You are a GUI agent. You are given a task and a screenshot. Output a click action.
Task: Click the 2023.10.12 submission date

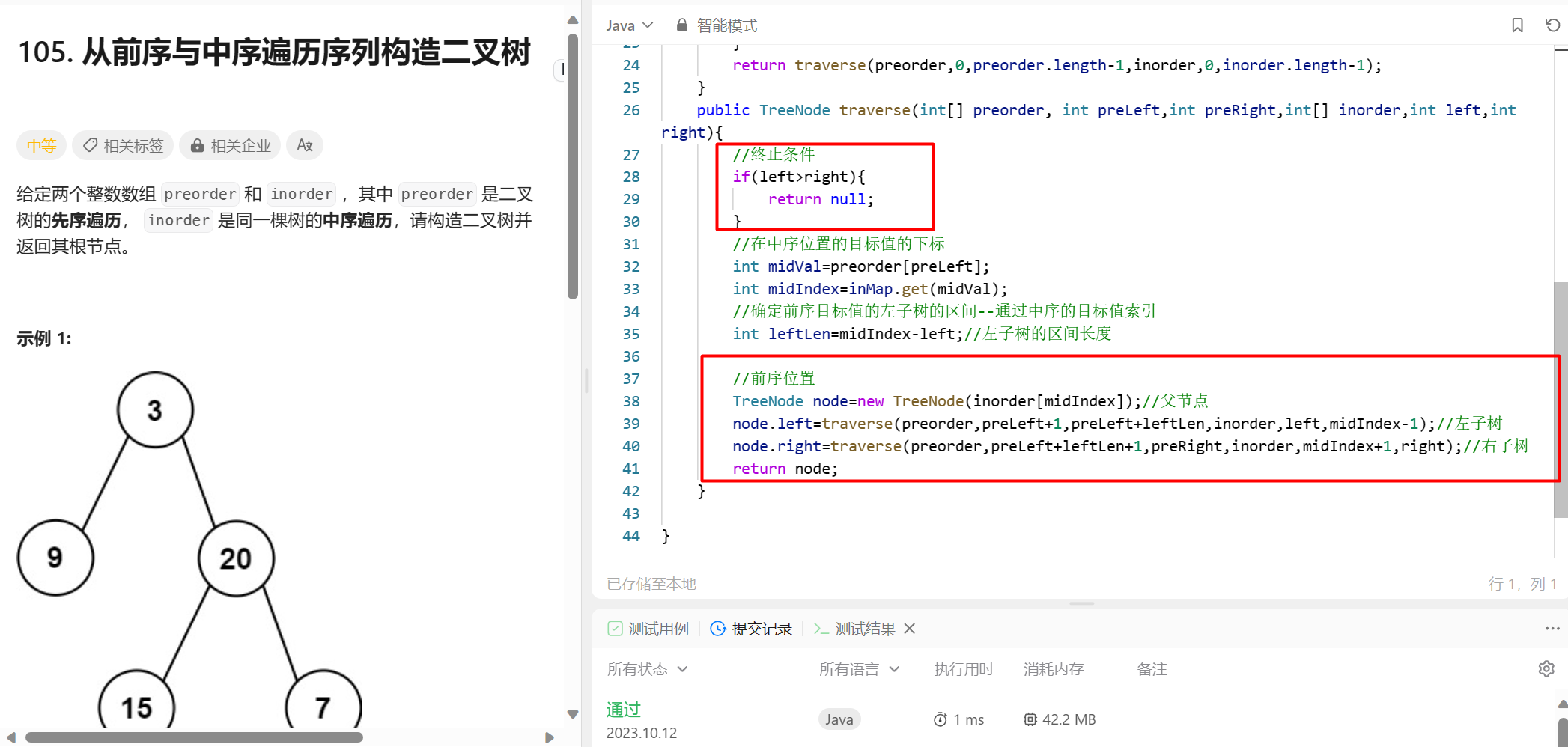click(642, 733)
